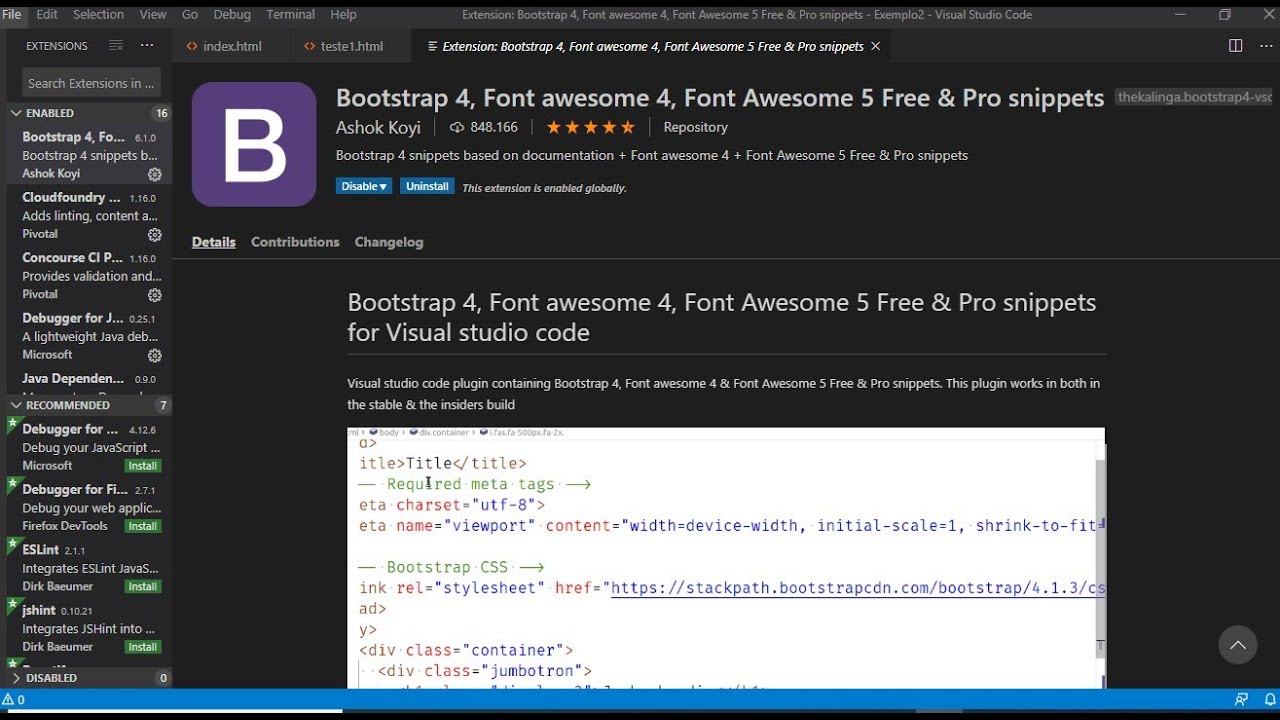The width and height of the screenshot is (1280, 720).
Task: Select Java Dependency extension in list
Action: (x=90, y=381)
